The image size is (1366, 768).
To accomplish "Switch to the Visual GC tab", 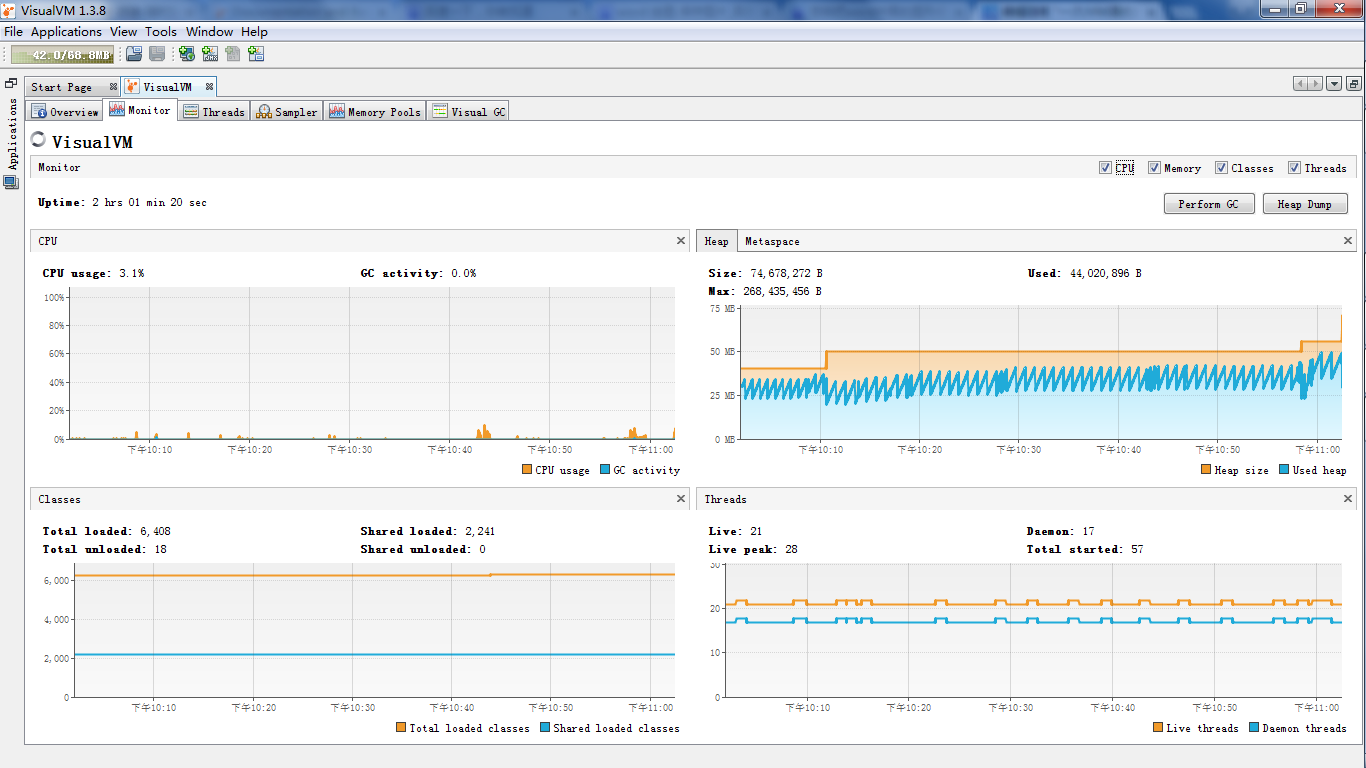I will pyautogui.click(x=469, y=112).
